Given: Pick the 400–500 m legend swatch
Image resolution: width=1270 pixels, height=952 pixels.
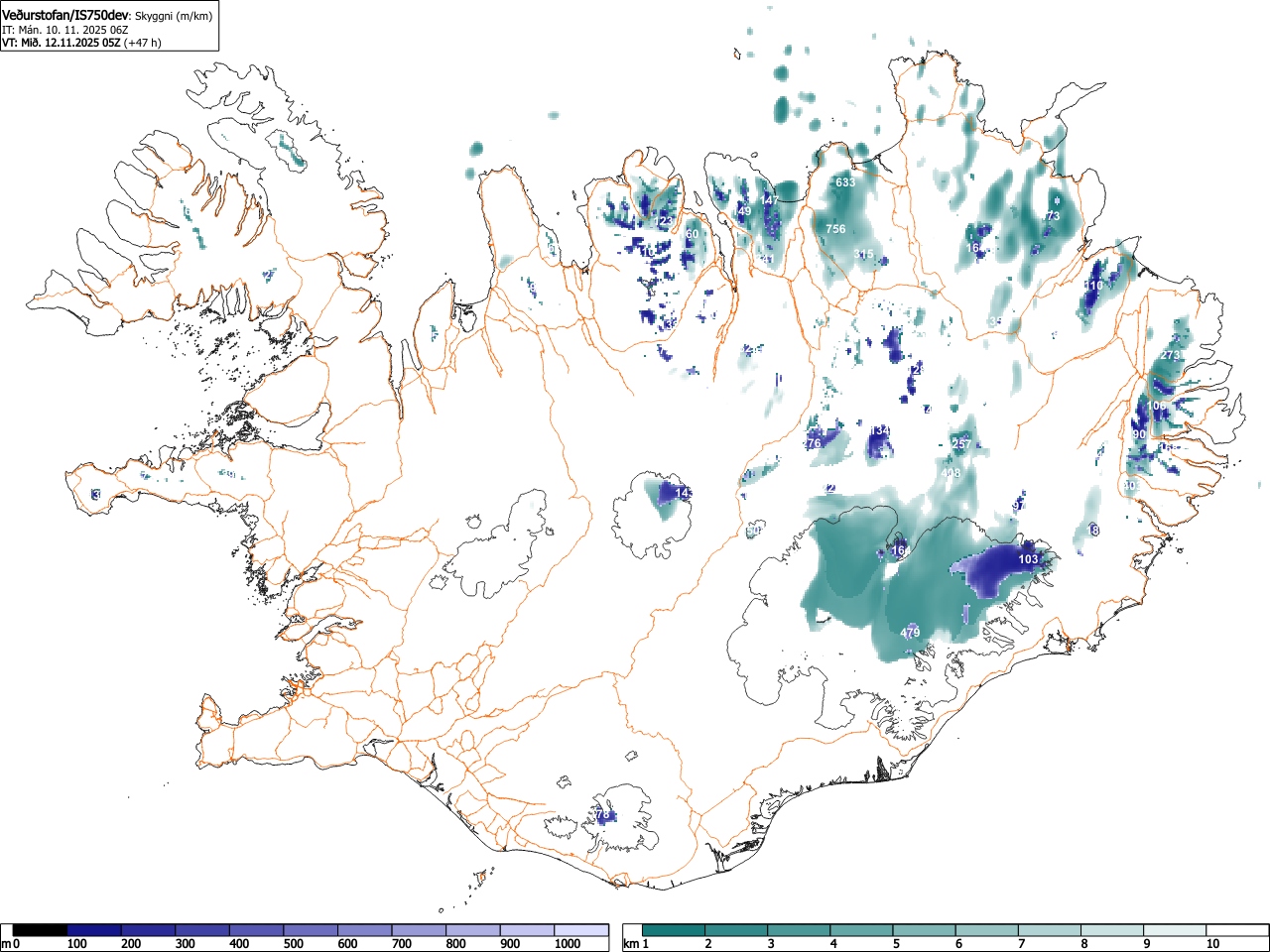Looking at the screenshot, I should click(x=257, y=930).
